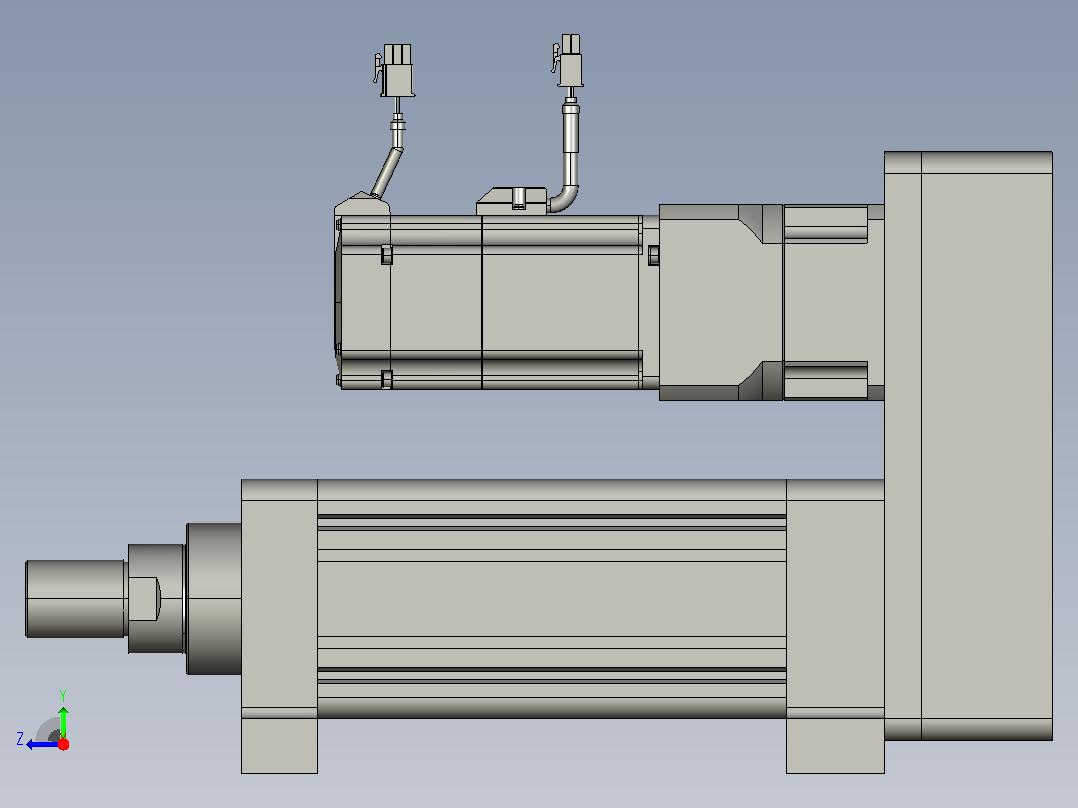Viewport: 1078px width, 808px height.
Task: Select the left cable plug connector
Action: (395, 70)
